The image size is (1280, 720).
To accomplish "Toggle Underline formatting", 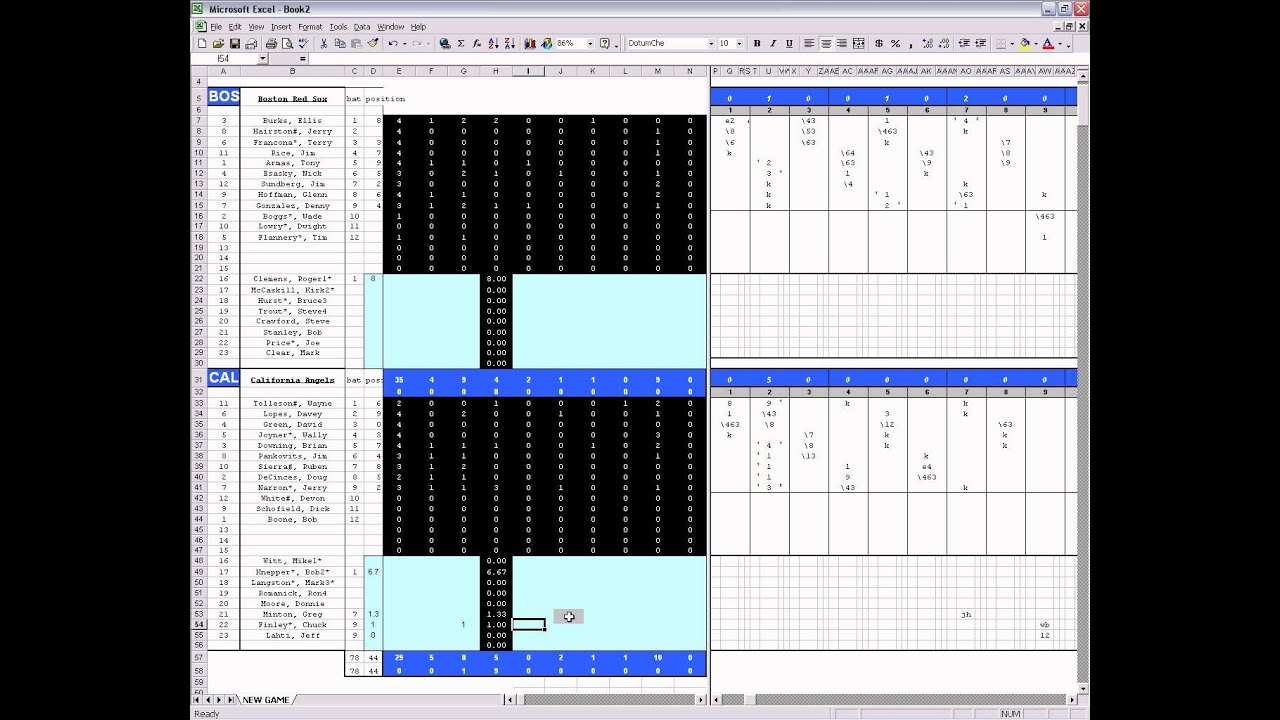I will (x=789, y=44).
